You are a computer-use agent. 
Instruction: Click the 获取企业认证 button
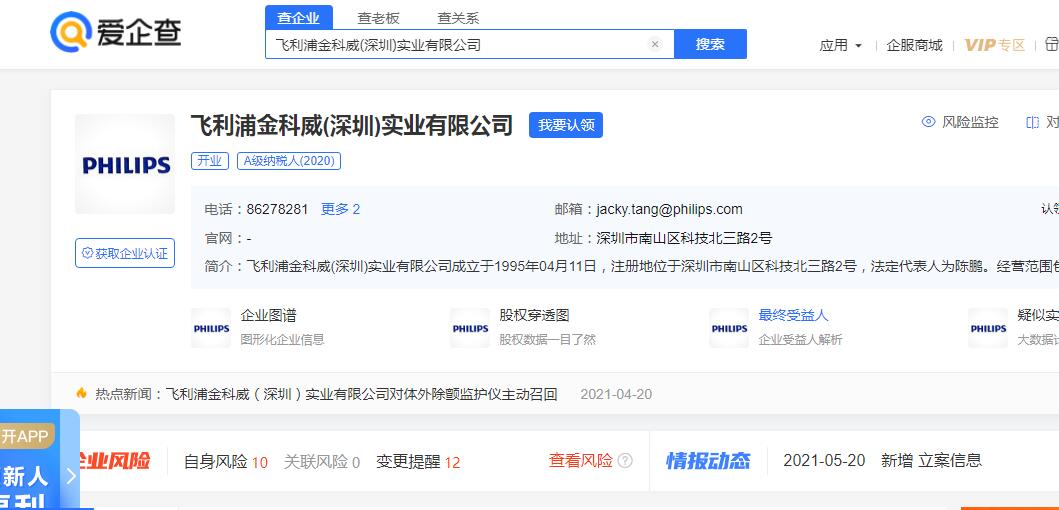point(125,253)
